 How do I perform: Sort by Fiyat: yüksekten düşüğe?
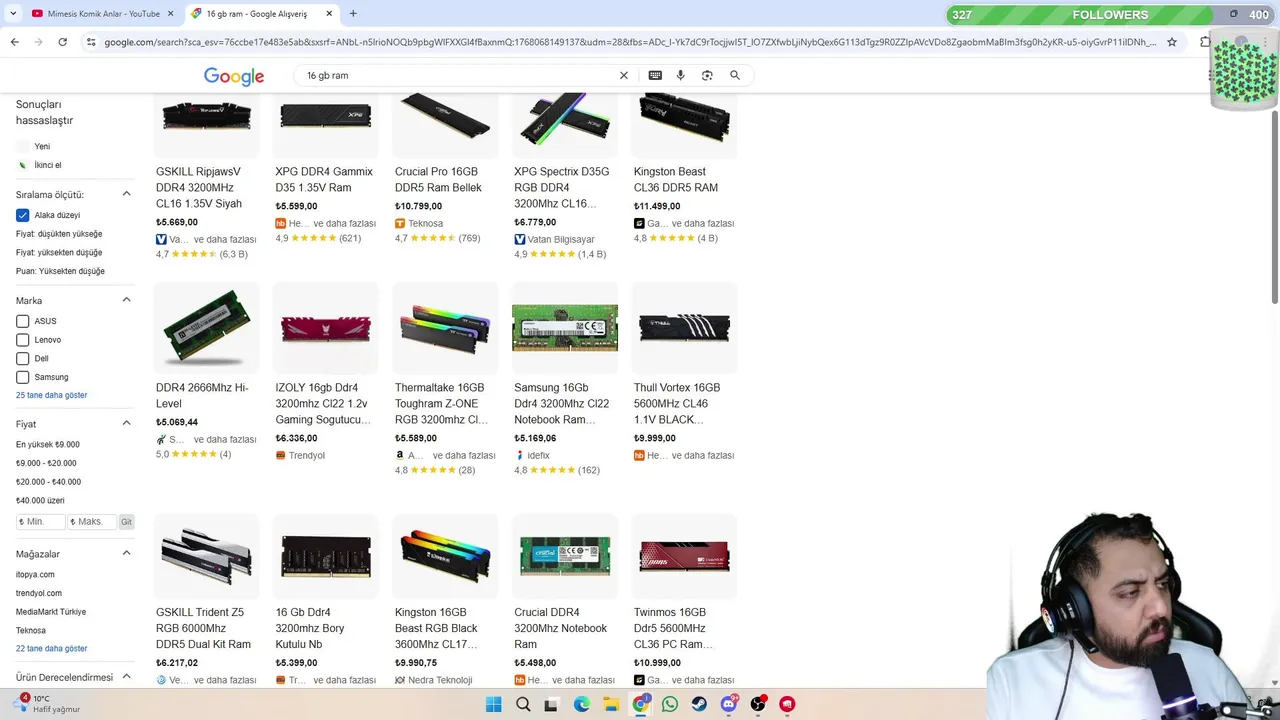tap(59, 252)
